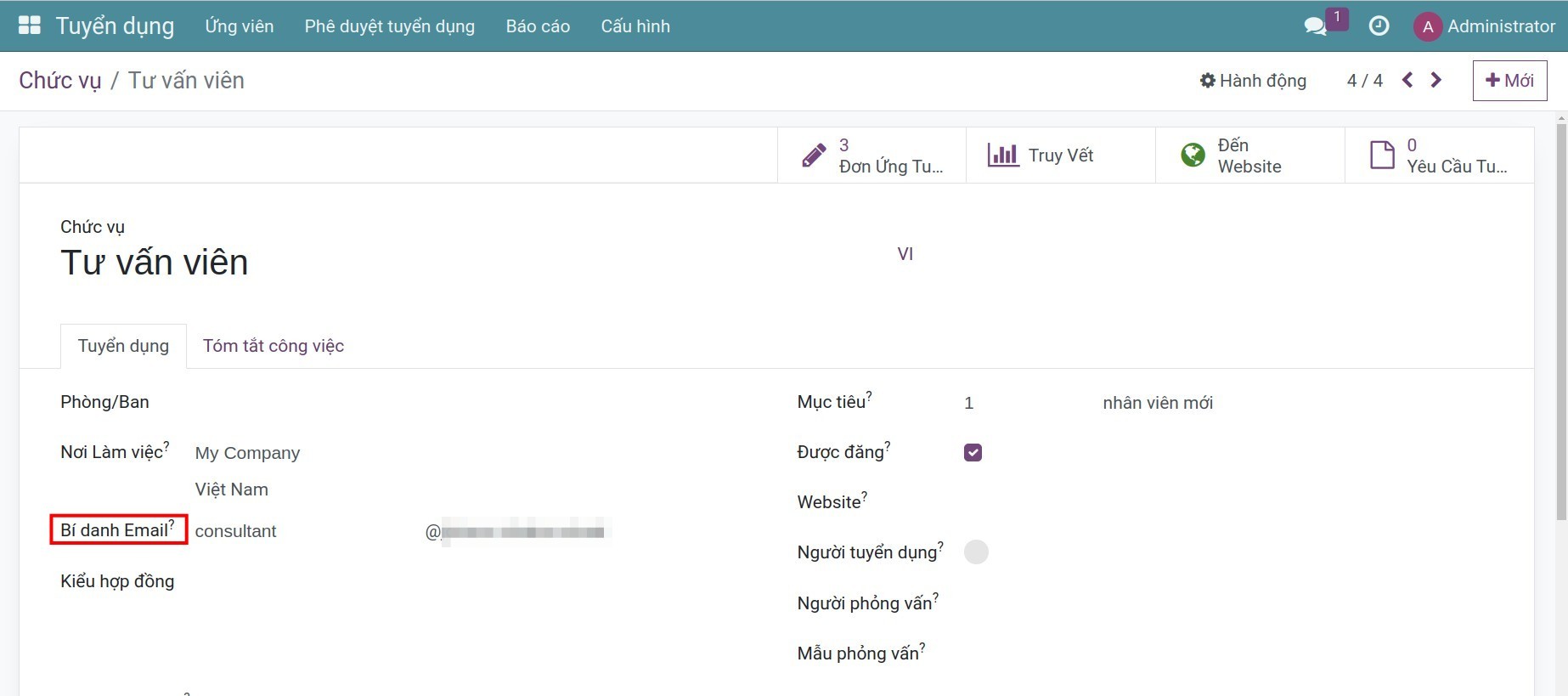Switch to Tóm tắt công việc tab
Viewport: 1568px width, 696px height.
click(x=273, y=346)
